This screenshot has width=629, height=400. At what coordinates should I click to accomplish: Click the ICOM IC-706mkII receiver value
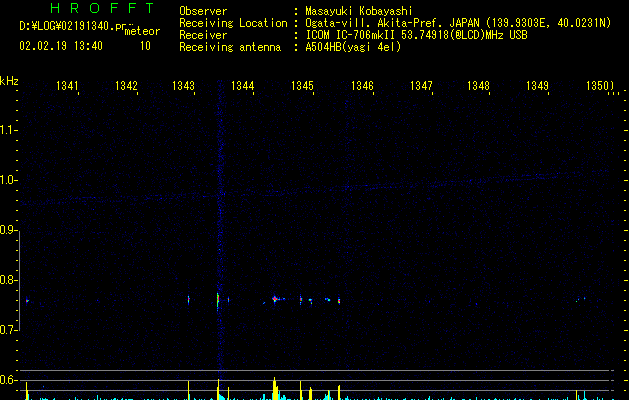pyautogui.click(x=416, y=35)
